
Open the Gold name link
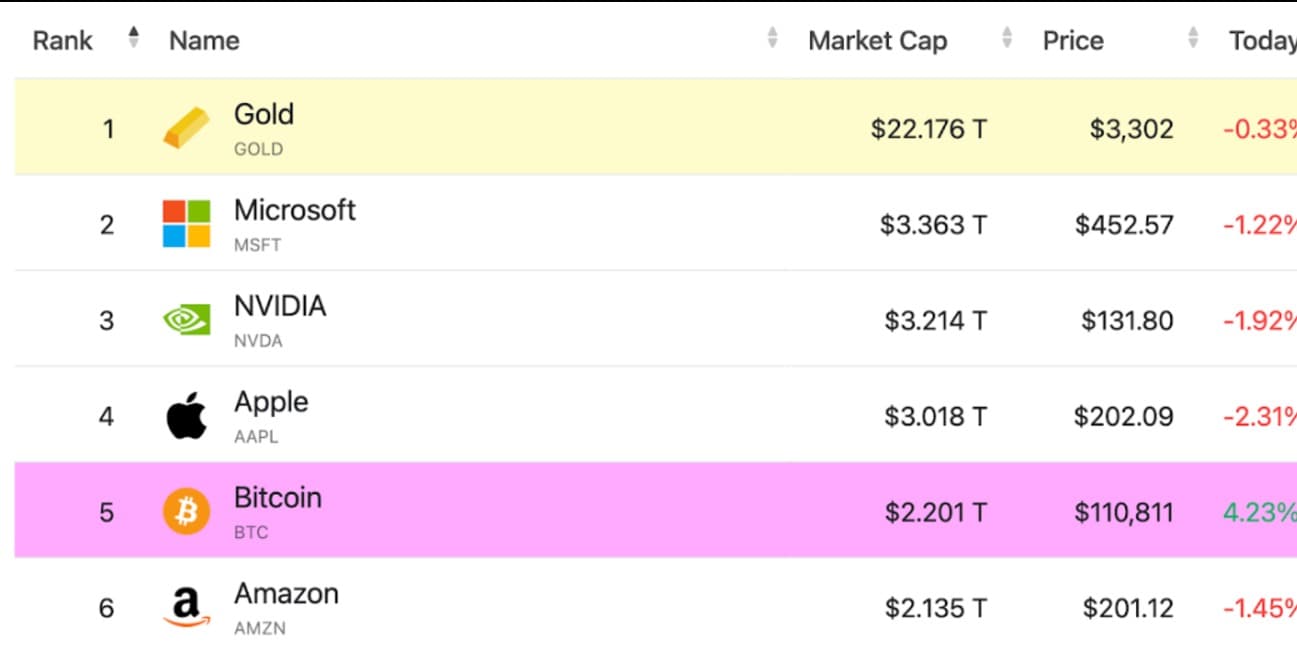(x=264, y=114)
